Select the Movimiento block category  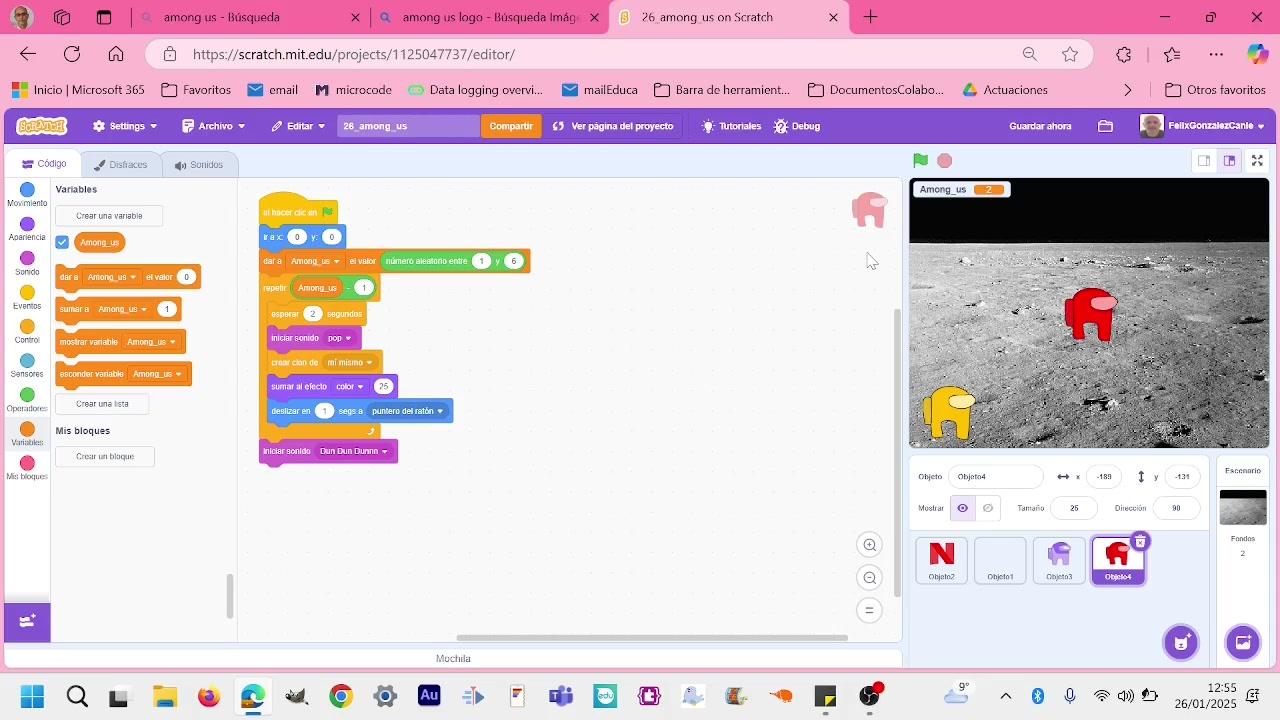click(27, 195)
